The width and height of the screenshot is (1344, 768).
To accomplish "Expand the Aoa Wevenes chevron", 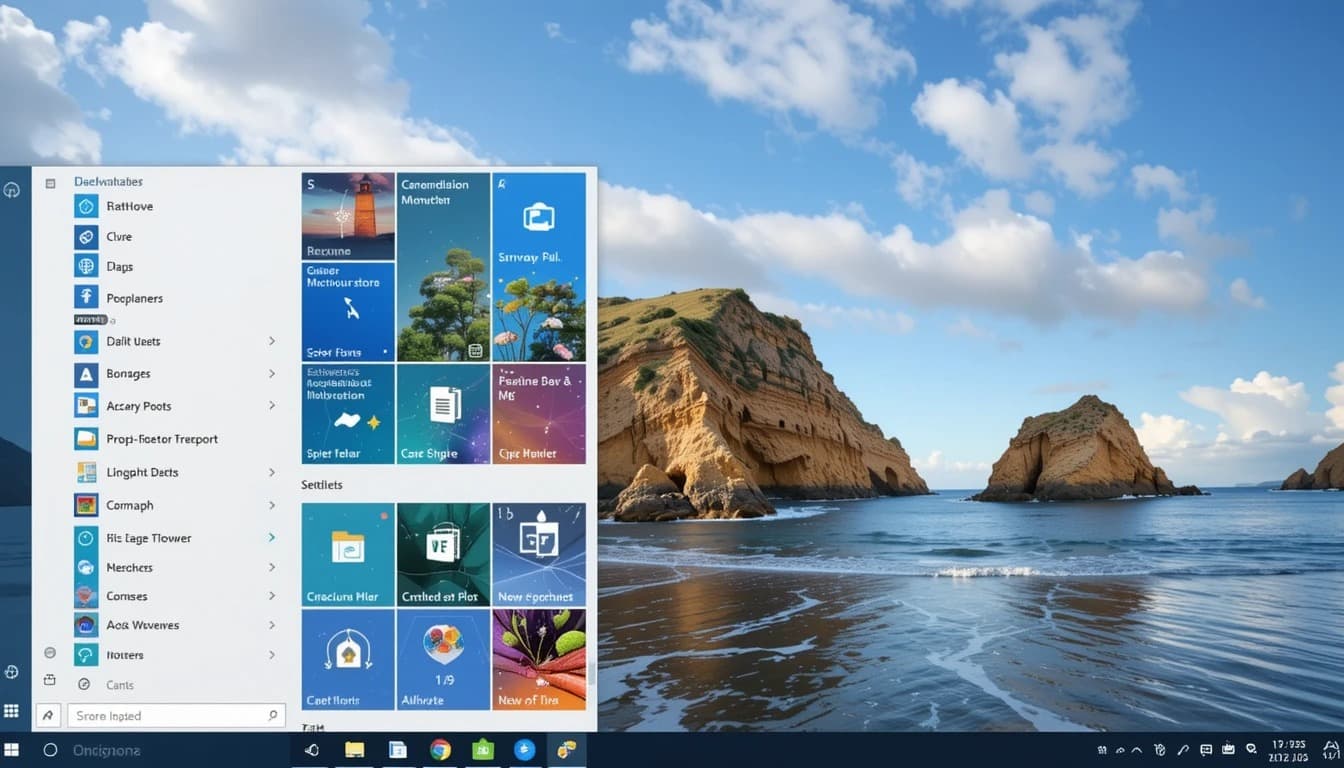I will (271, 625).
